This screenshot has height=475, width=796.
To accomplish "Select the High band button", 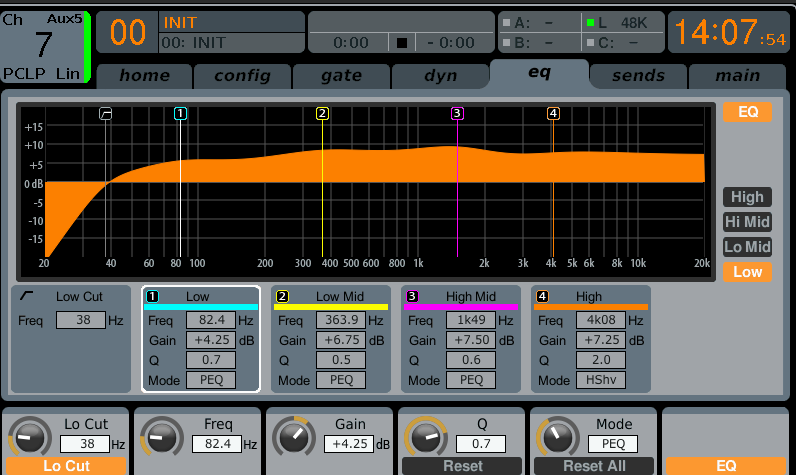I will (x=747, y=197).
